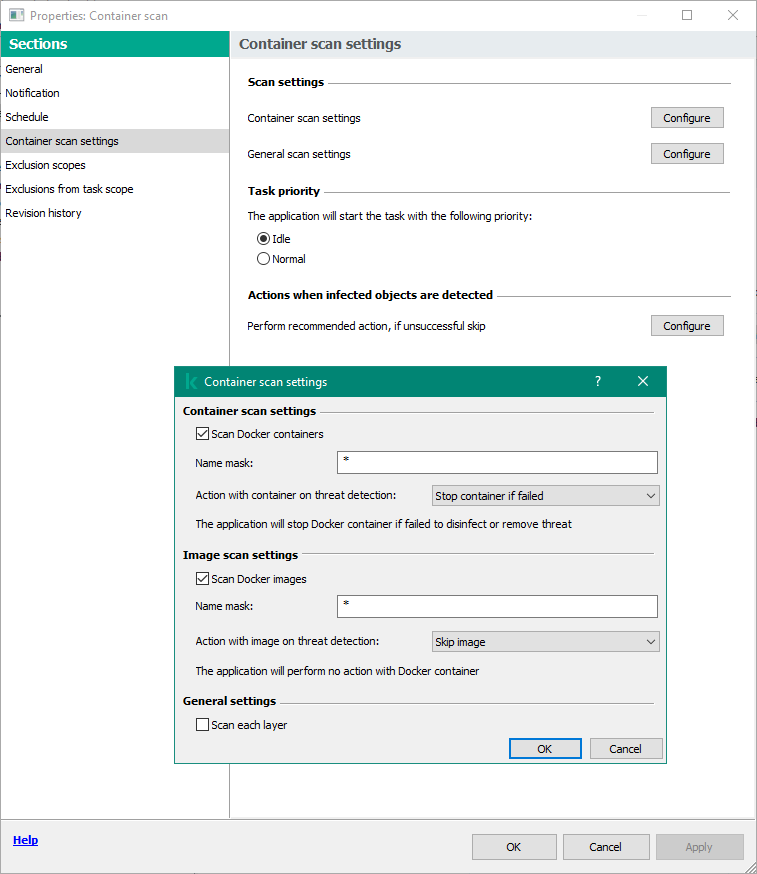The height and width of the screenshot is (874, 757).
Task: Open the Skip image action dropdown
Action: tap(545, 642)
